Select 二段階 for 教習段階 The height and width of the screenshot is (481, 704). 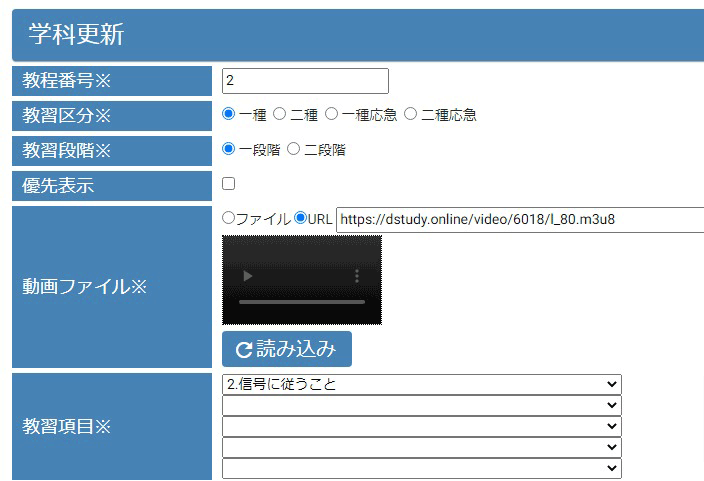click(293, 149)
